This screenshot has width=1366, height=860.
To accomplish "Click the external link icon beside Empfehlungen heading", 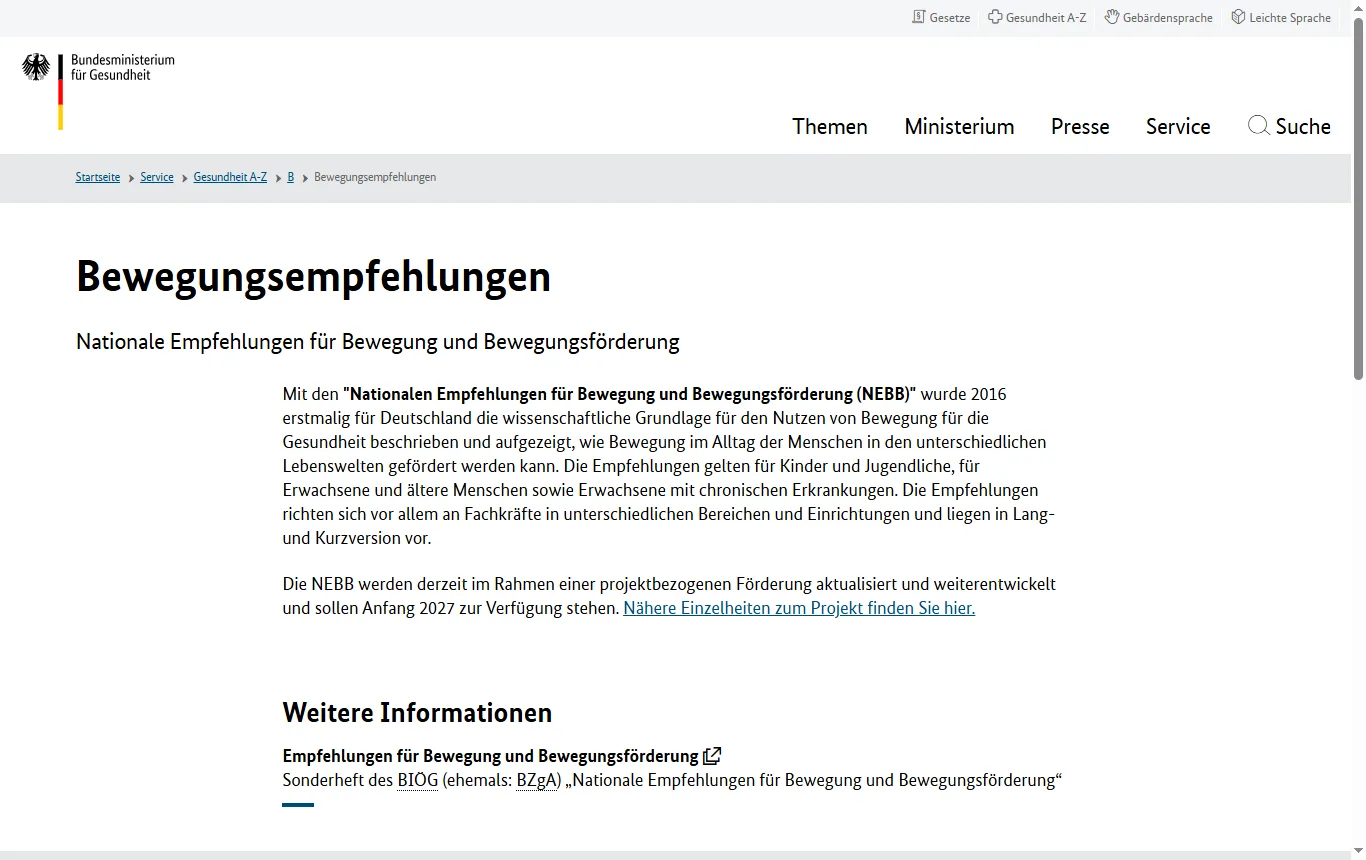I will click(x=712, y=756).
